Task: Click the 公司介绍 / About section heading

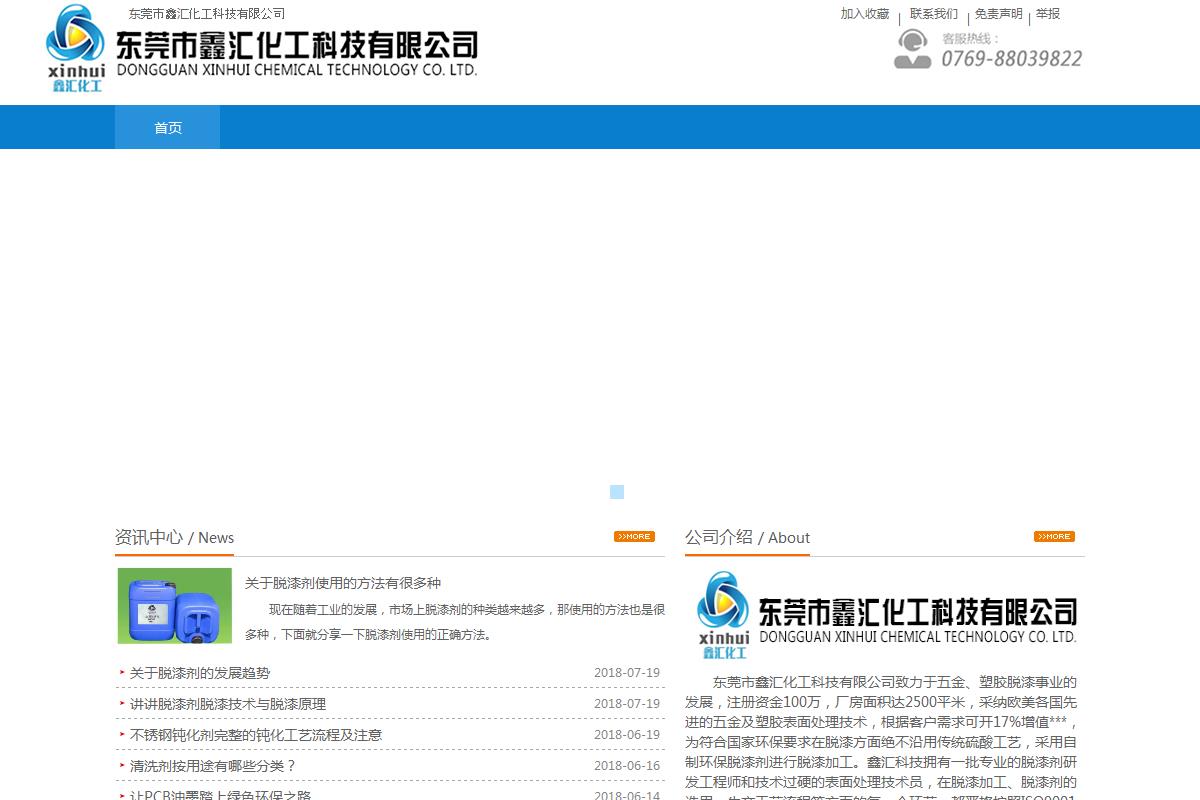Action: coord(747,538)
